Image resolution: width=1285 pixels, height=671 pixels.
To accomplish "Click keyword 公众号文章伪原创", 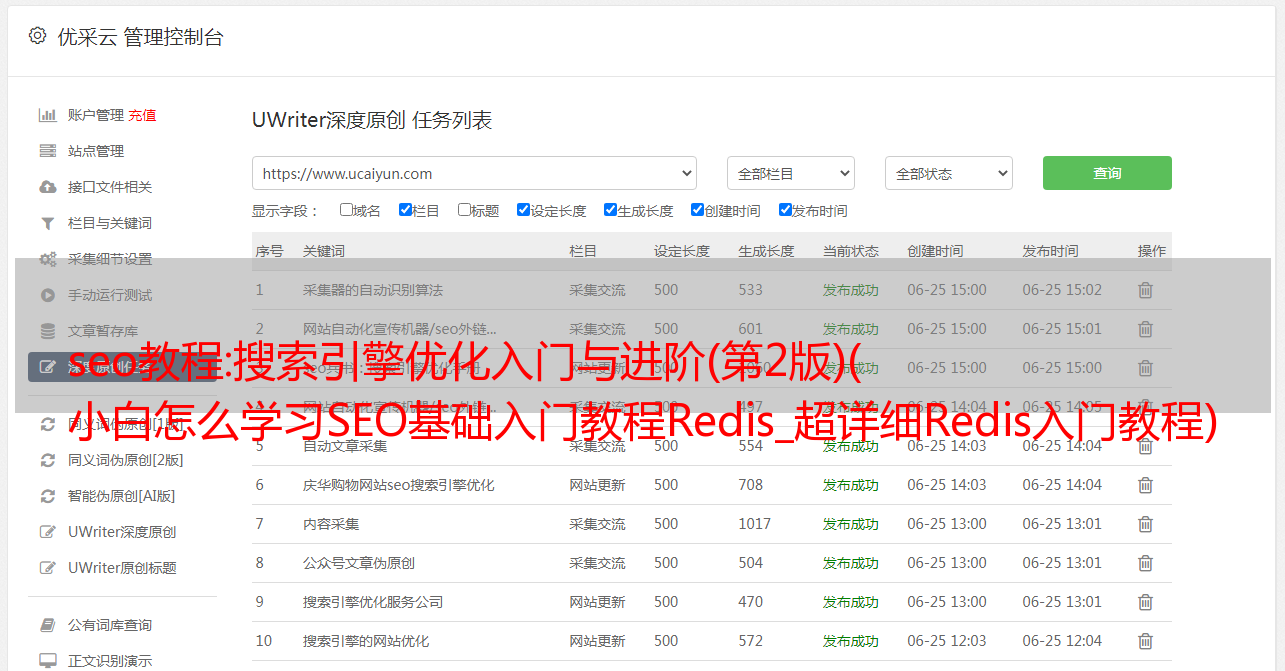I will [359, 563].
